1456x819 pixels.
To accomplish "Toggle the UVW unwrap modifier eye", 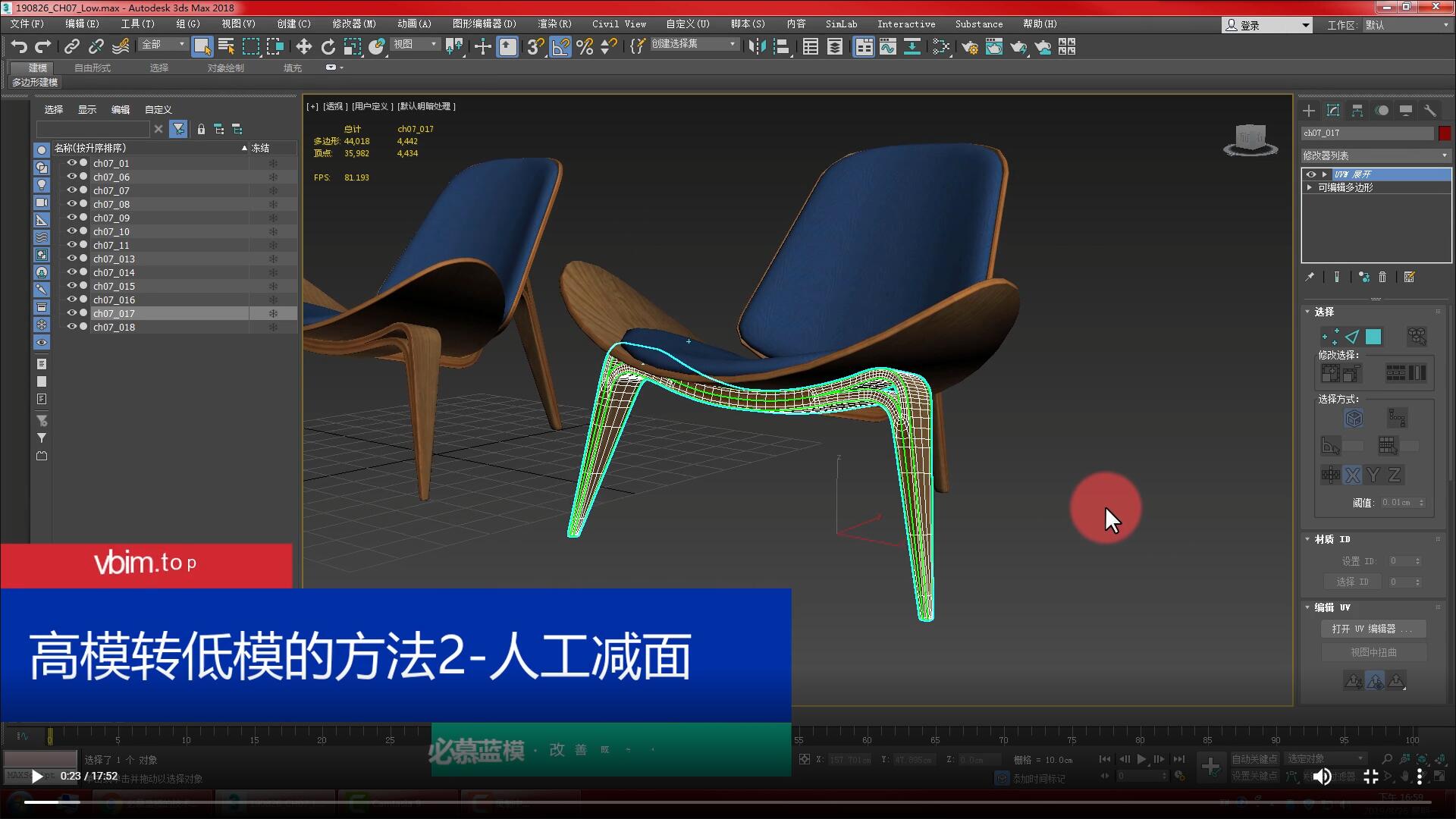I will coord(1310,174).
